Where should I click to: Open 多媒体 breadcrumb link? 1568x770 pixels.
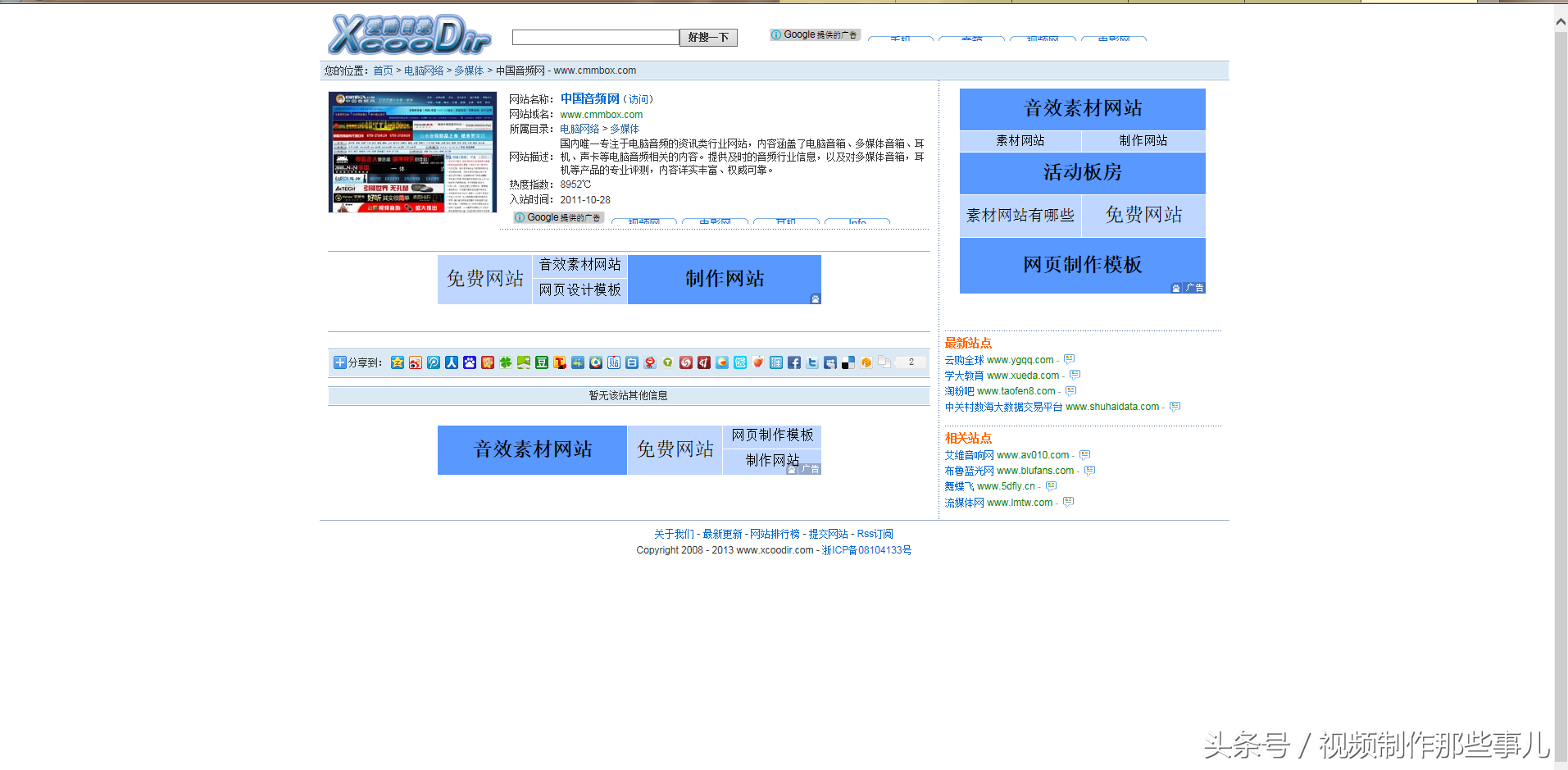pos(469,71)
